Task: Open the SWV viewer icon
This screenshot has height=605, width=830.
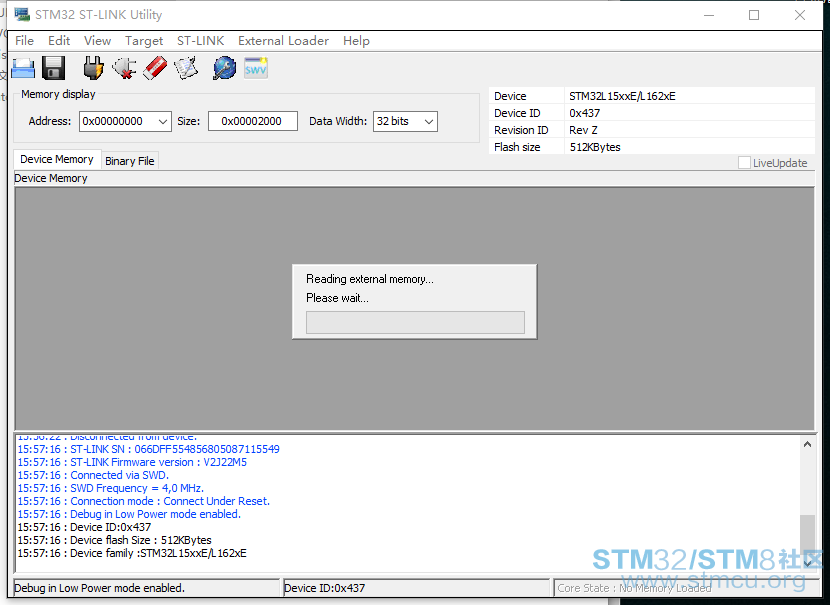Action: pyautogui.click(x=256, y=68)
